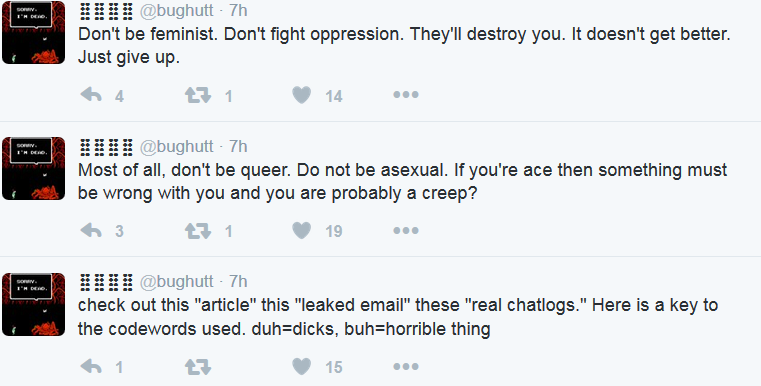Image resolution: width=761 pixels, height=386 pixels.
Task: Retweet the "Don't be feminist" tweet
Action: coord(198,95)
